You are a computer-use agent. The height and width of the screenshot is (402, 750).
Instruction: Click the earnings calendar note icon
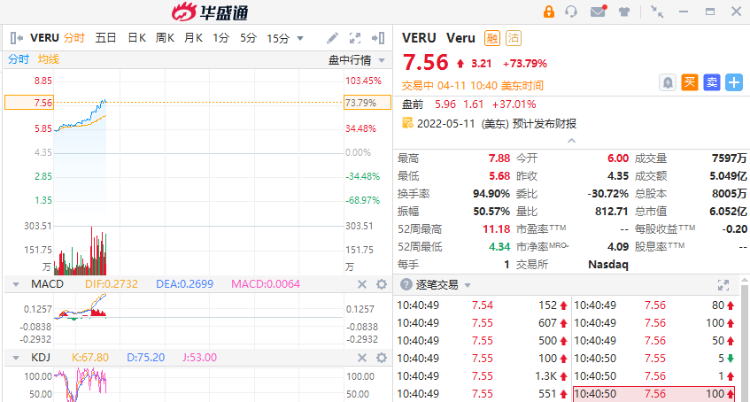click(x=408, y=123)
